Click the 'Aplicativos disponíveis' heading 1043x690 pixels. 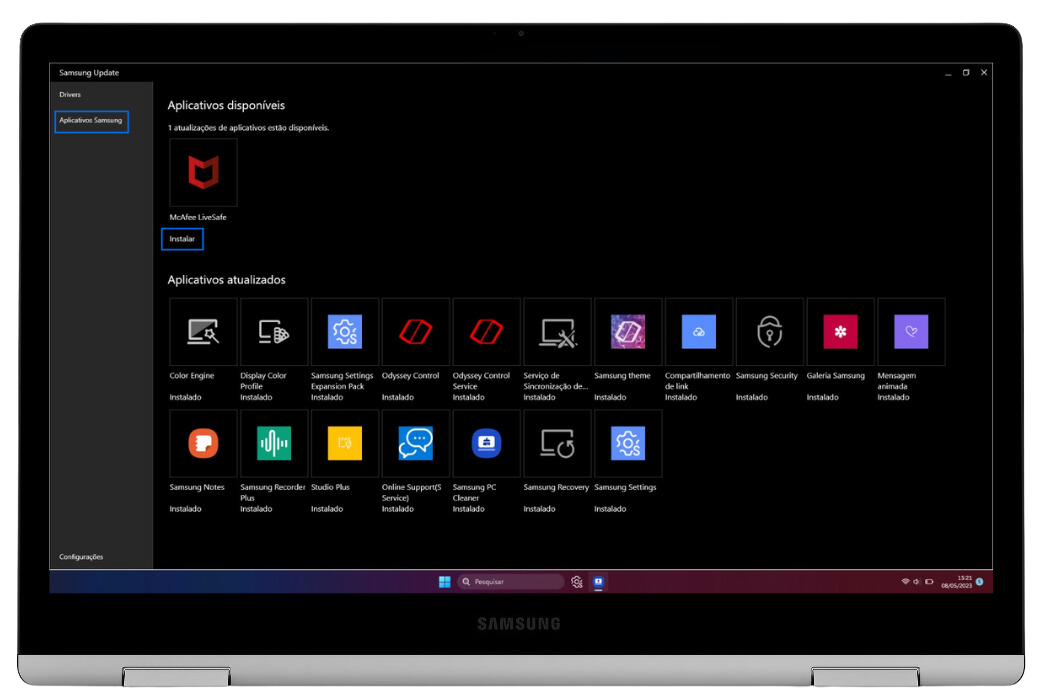click(x=226, y=105)
